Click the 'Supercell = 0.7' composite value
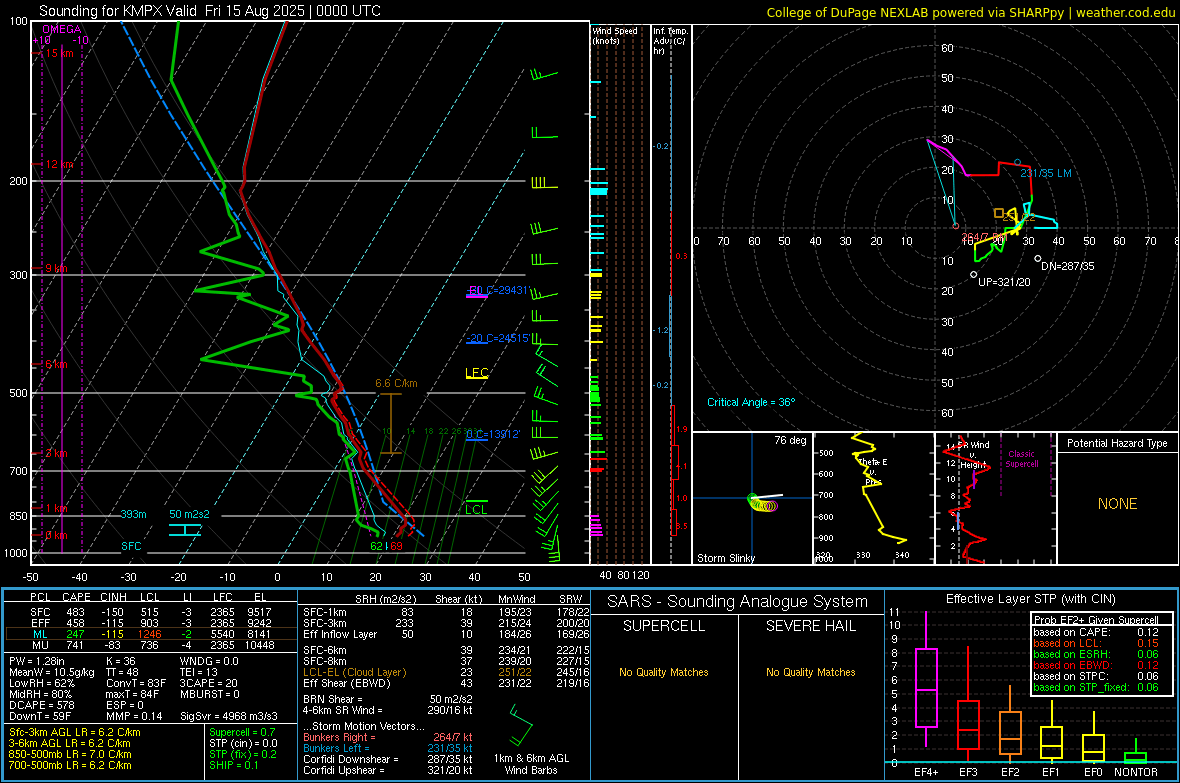This screenshot has height=783, width=1180. point(242,732)
